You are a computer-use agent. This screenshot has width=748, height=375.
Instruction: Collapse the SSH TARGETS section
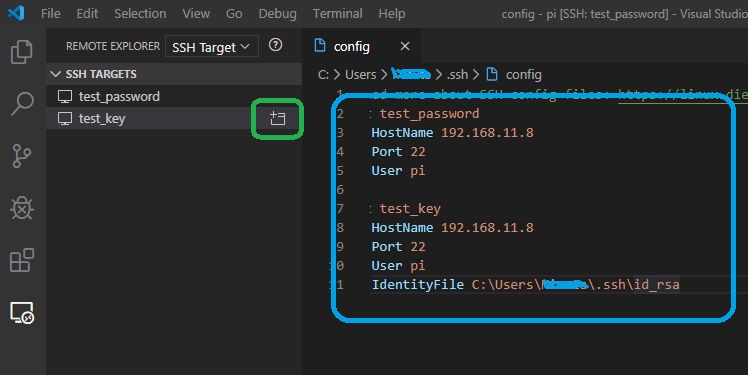(x=174, y=74)
